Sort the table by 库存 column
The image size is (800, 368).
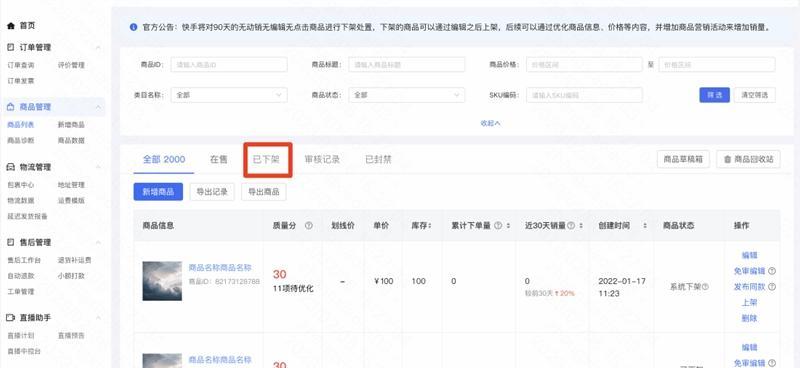click(x=430, y=226)
